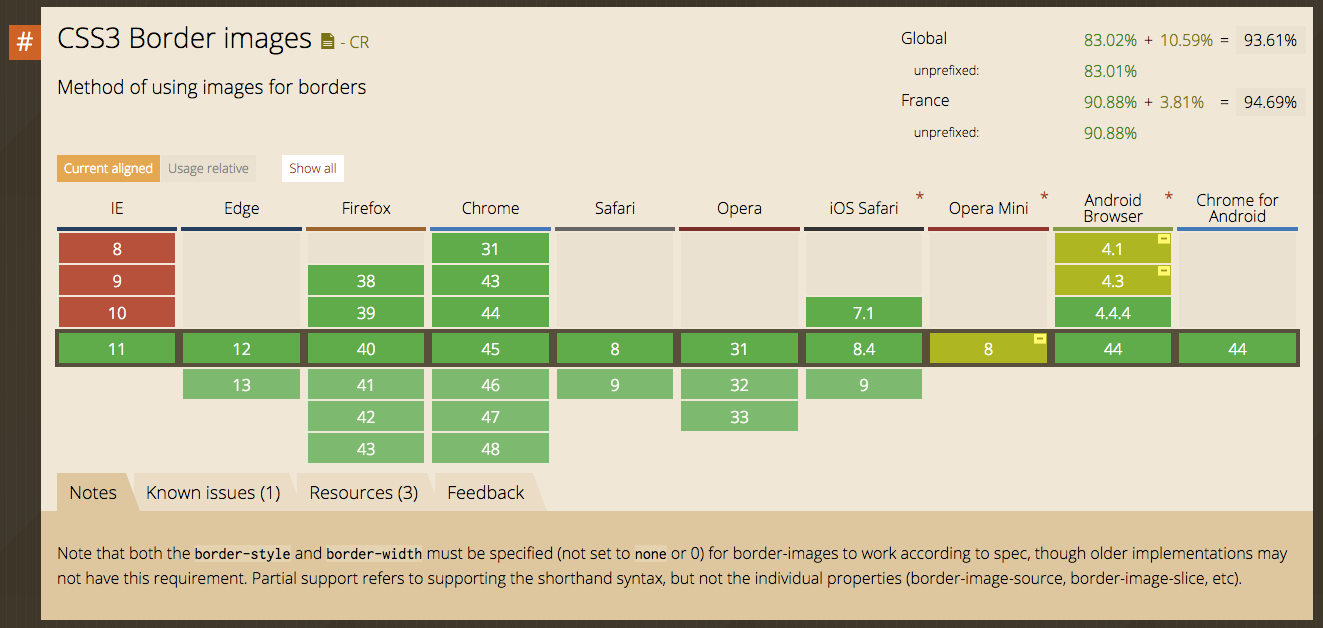Click the CSS3 Border images title link
1323x628 pixels.
tap(185, 39)
